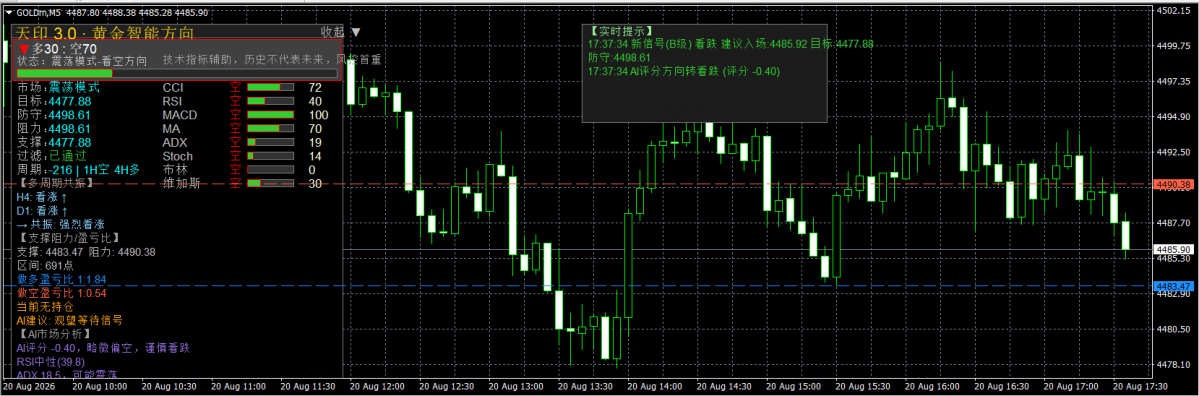This screenshot has width=1199, height=396.
Task: Click the red 空 marker in the MACD row
Action: tap(236, 115)
